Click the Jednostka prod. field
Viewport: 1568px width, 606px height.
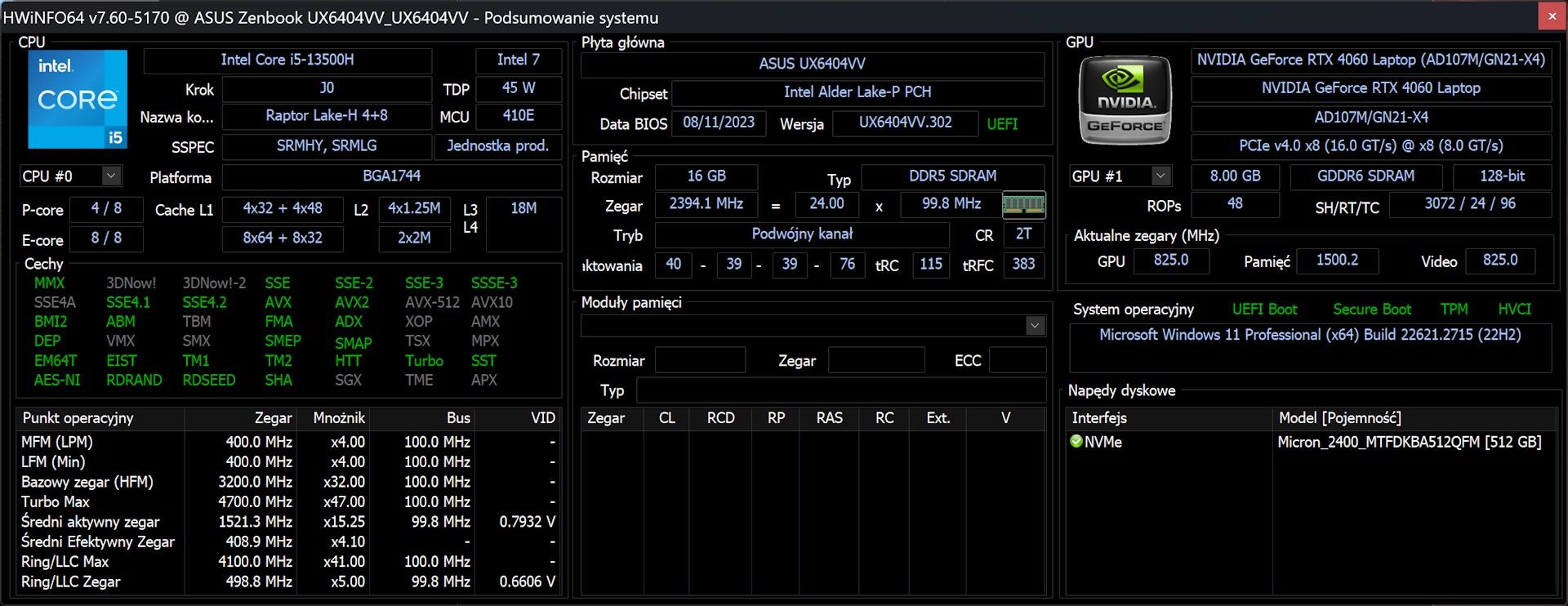coord(498,146)
